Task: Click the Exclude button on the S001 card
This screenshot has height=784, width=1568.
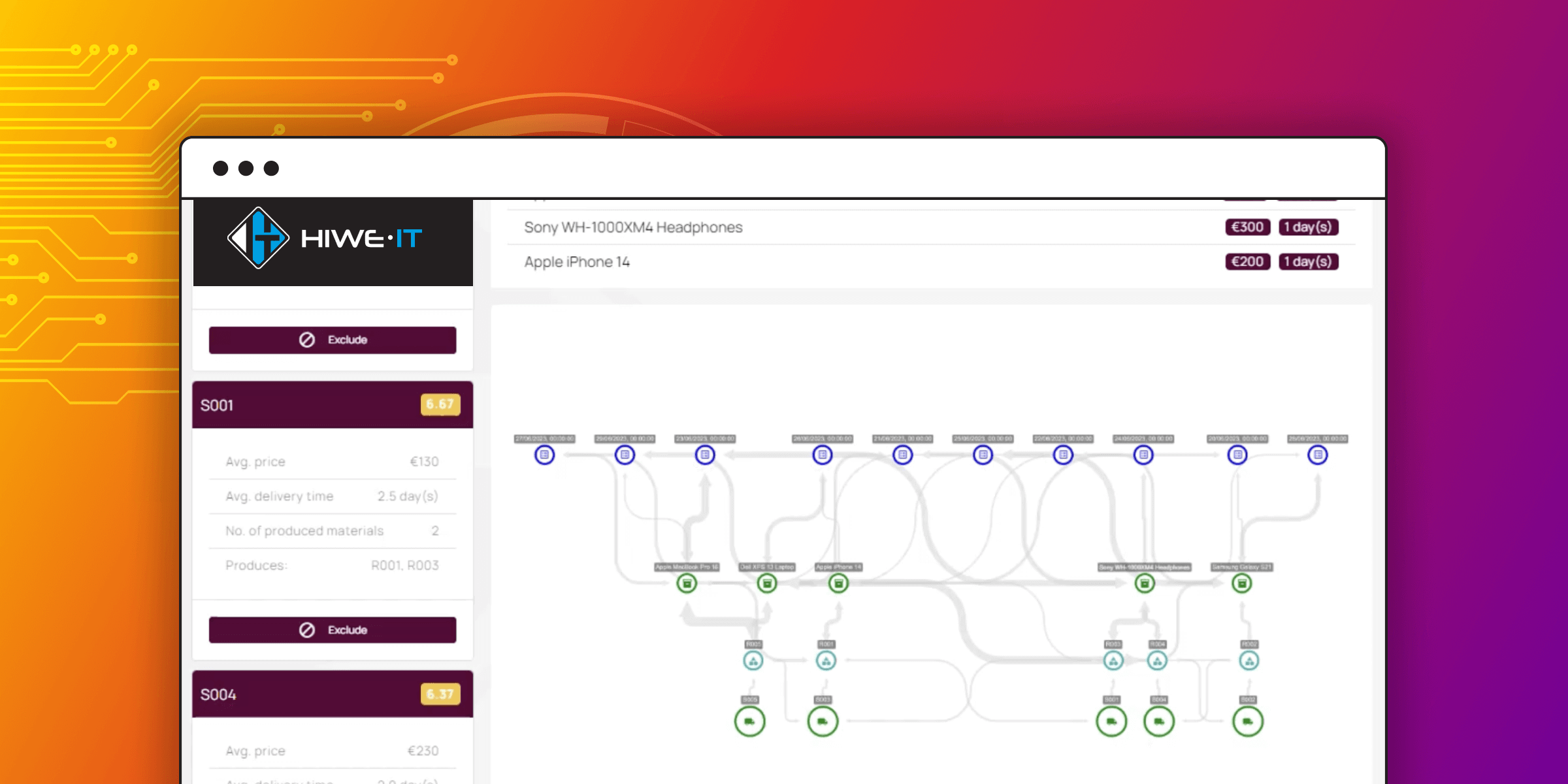Action: [333, 629]
